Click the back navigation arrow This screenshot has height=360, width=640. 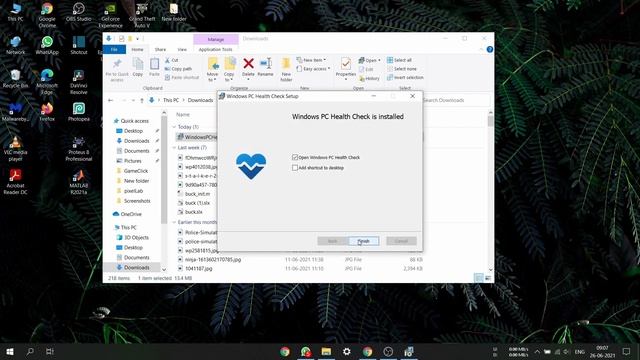[111, 100]
